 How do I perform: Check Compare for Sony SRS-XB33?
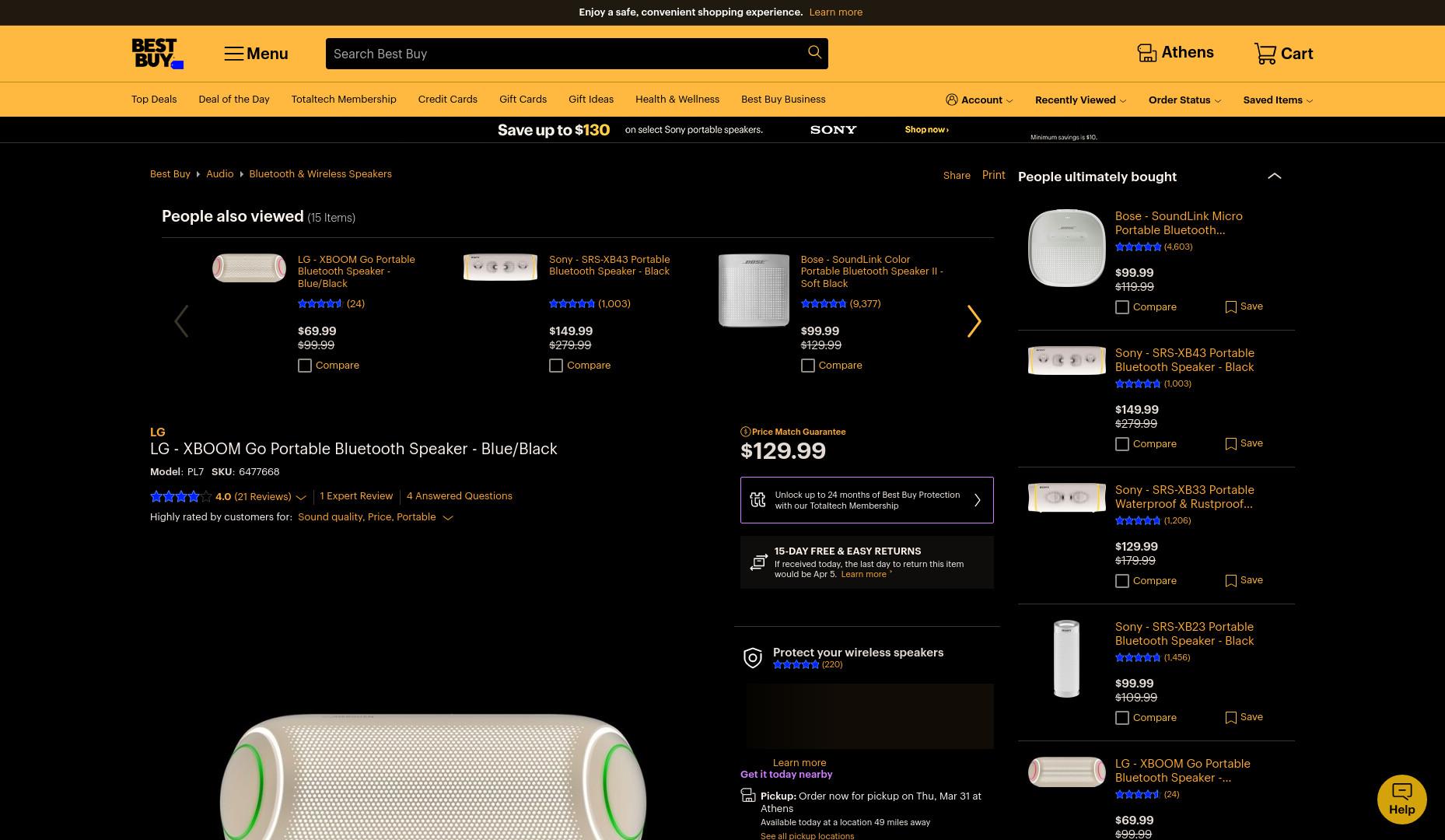[1122, 581]
